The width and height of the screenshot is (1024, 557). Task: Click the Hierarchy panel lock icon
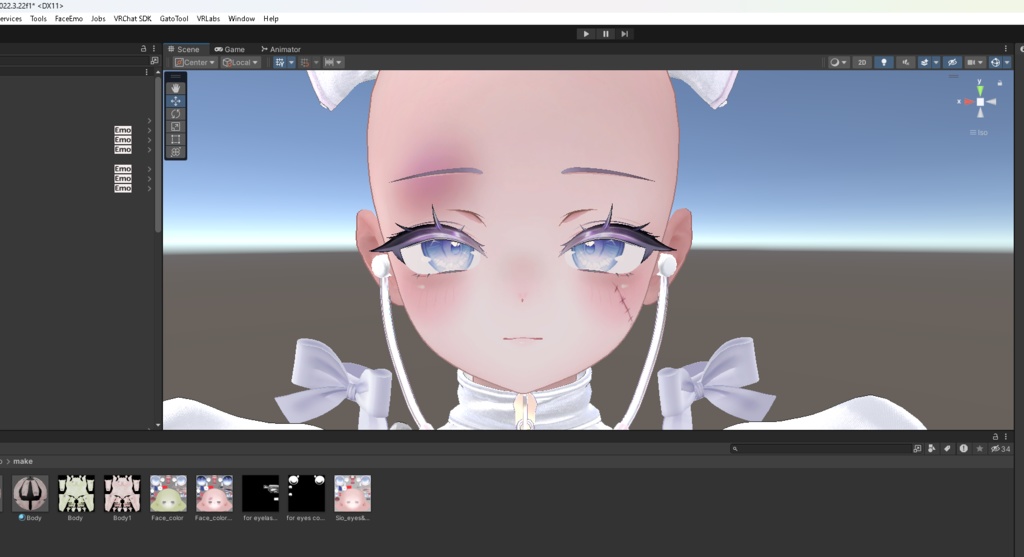click(144, 49)
